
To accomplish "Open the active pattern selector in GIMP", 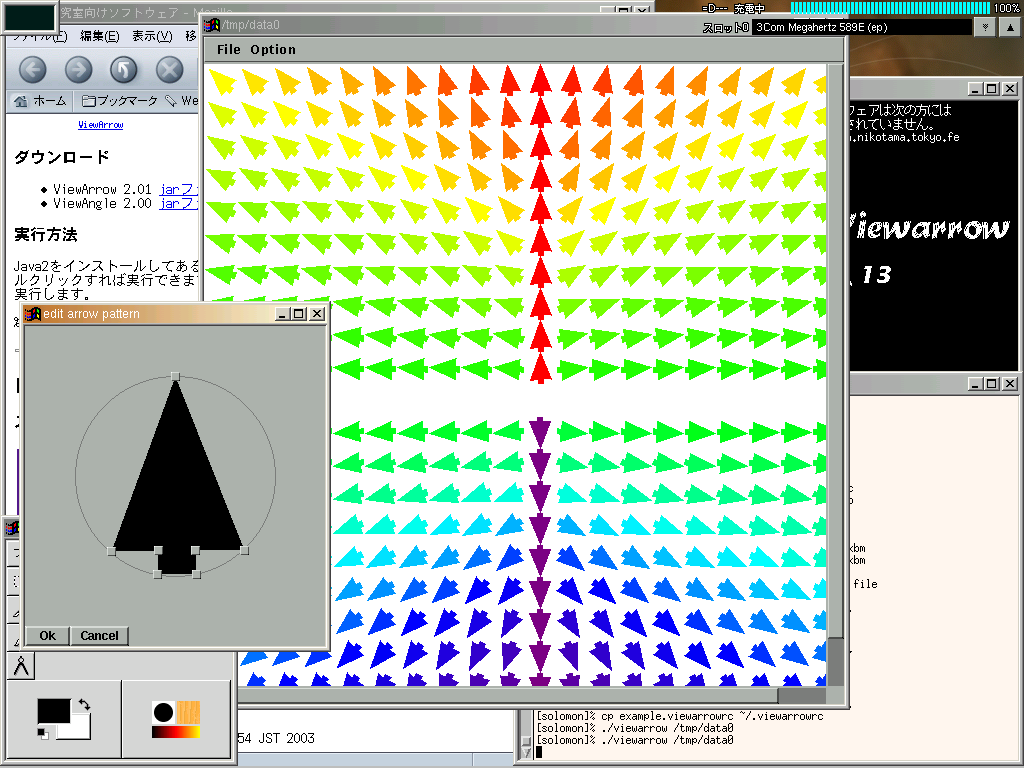I will (188, 712).
